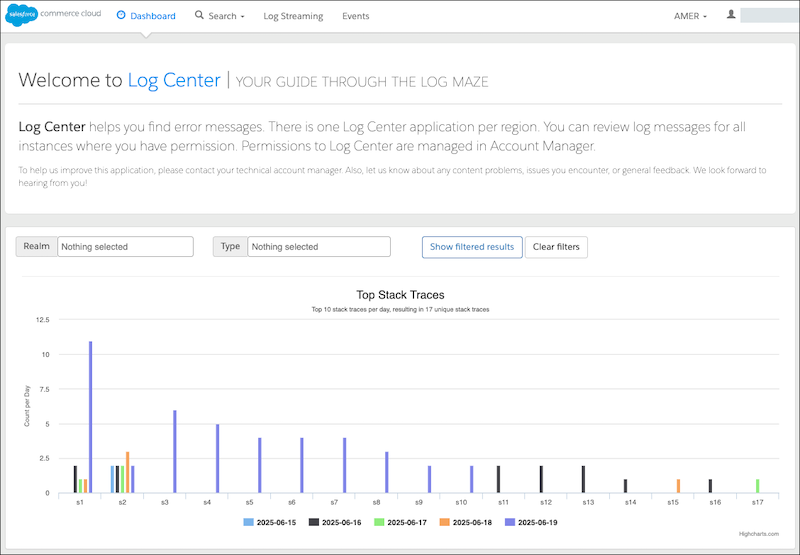
Task: Toggle the 2025-06-19 legend series
Action: (531, 522)
